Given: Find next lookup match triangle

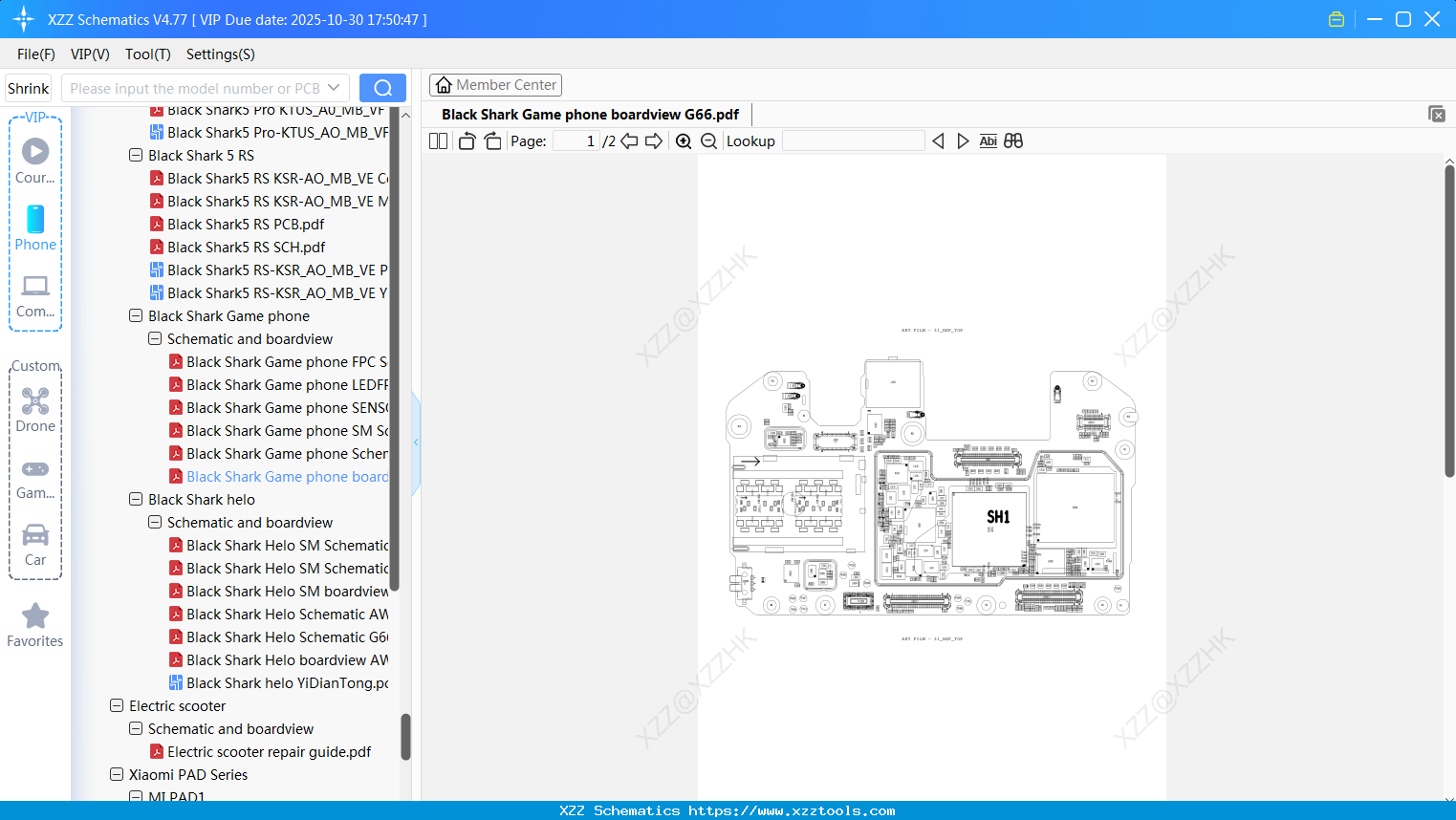Looking at the screenshot, I should click(x=963, y=141).
